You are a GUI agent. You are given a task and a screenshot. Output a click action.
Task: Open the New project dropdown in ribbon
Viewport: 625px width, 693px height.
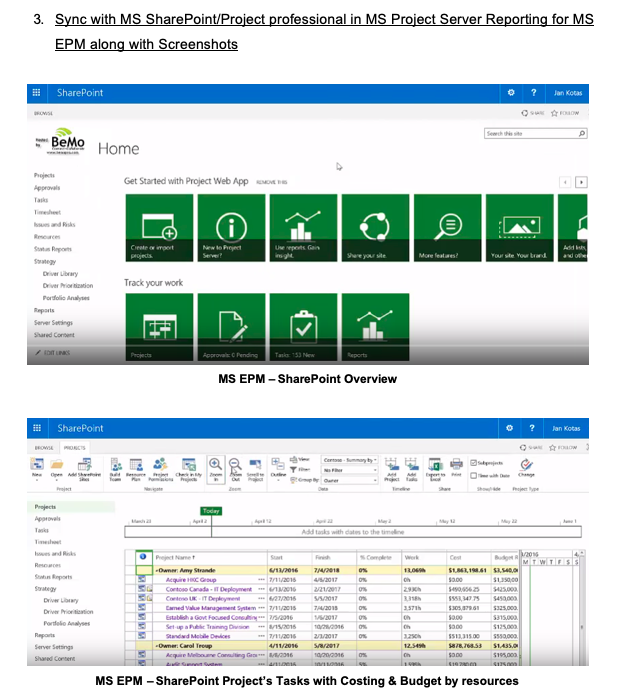coord(37,469)
